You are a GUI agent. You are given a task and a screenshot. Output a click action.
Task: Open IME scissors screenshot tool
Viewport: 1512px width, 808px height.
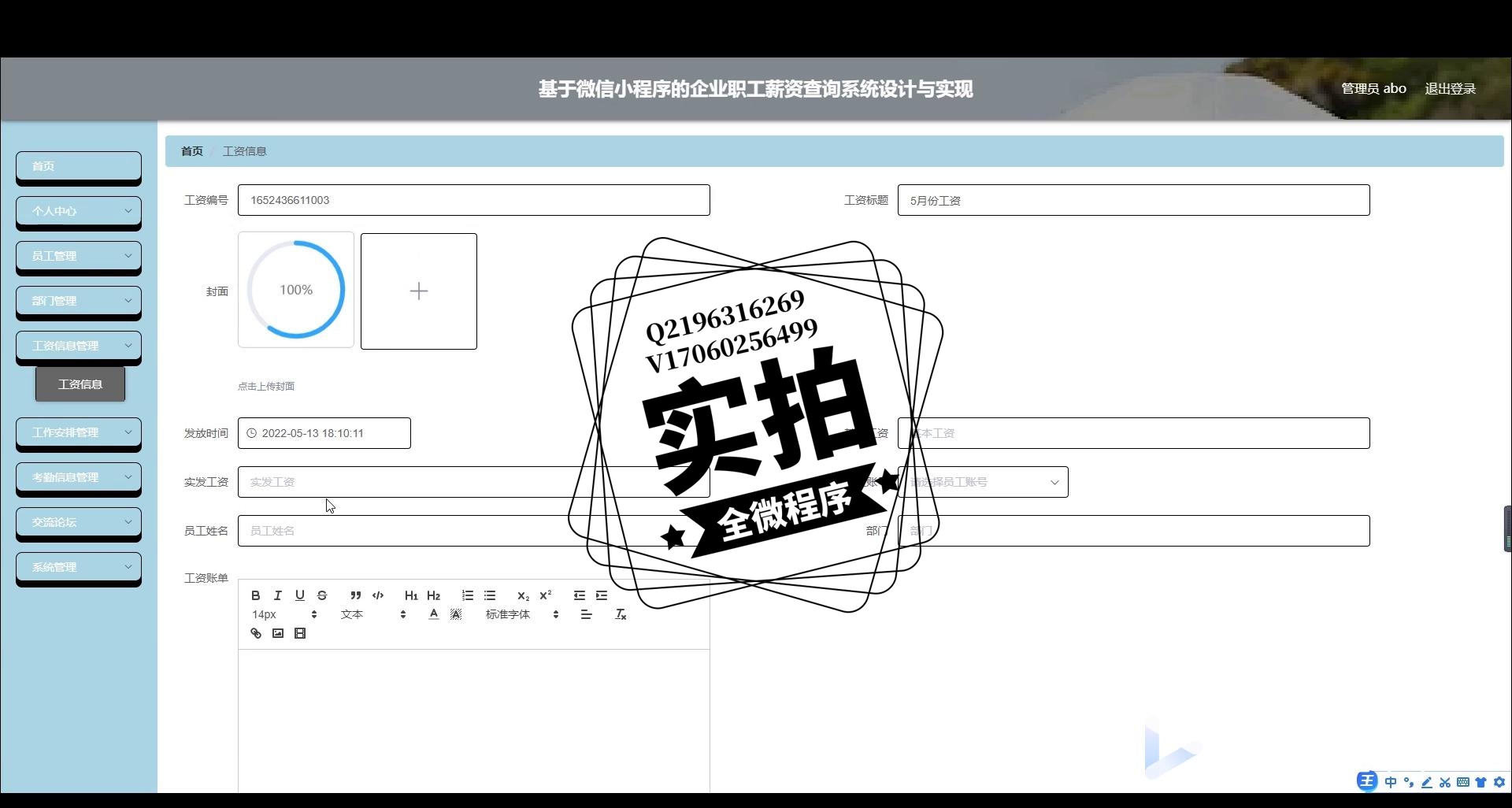click(x=1444, y=782)
